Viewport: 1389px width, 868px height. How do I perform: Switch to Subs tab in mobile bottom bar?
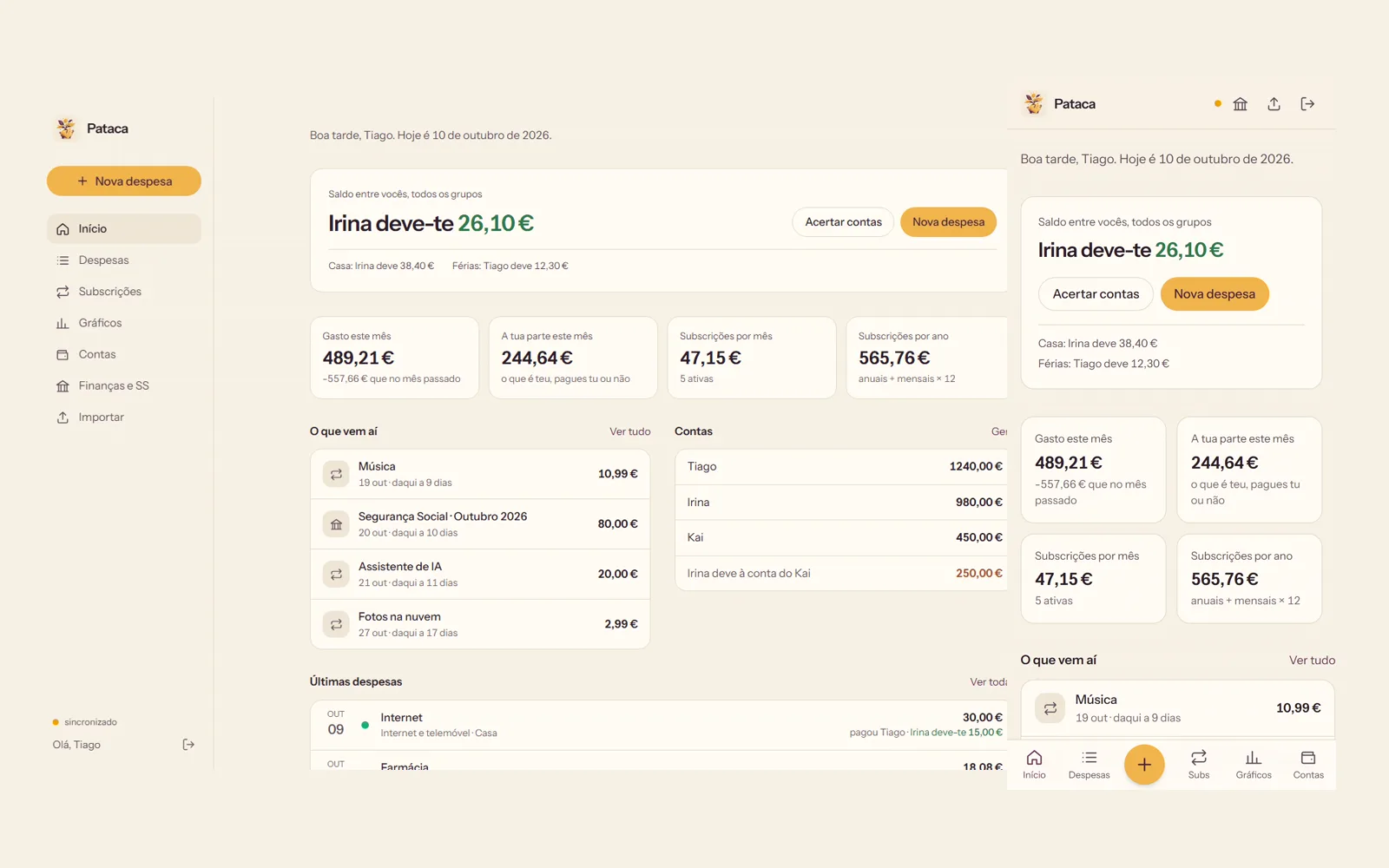pos(1199,765)
